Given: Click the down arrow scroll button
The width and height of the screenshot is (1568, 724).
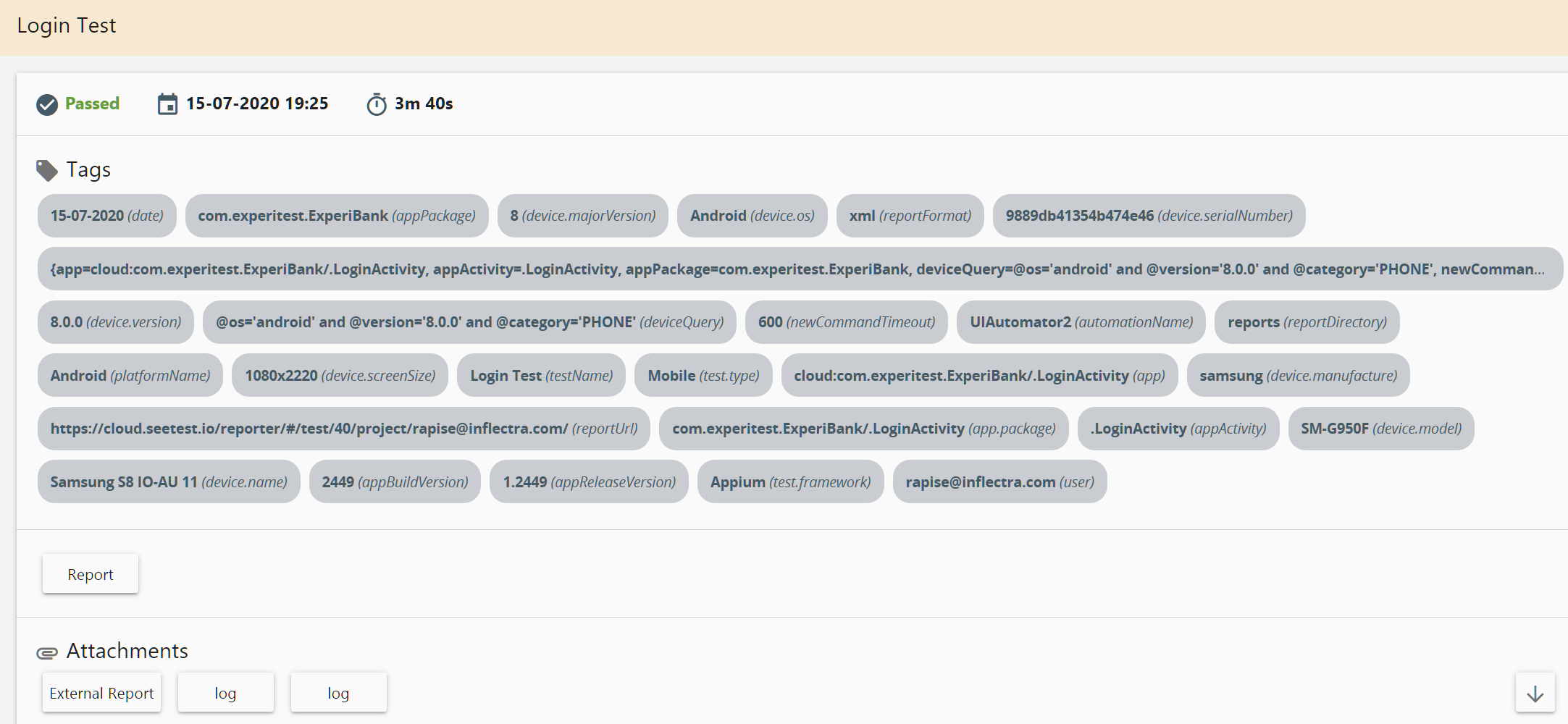Looking at the screenshot, I should click(x=1535, y=693).
